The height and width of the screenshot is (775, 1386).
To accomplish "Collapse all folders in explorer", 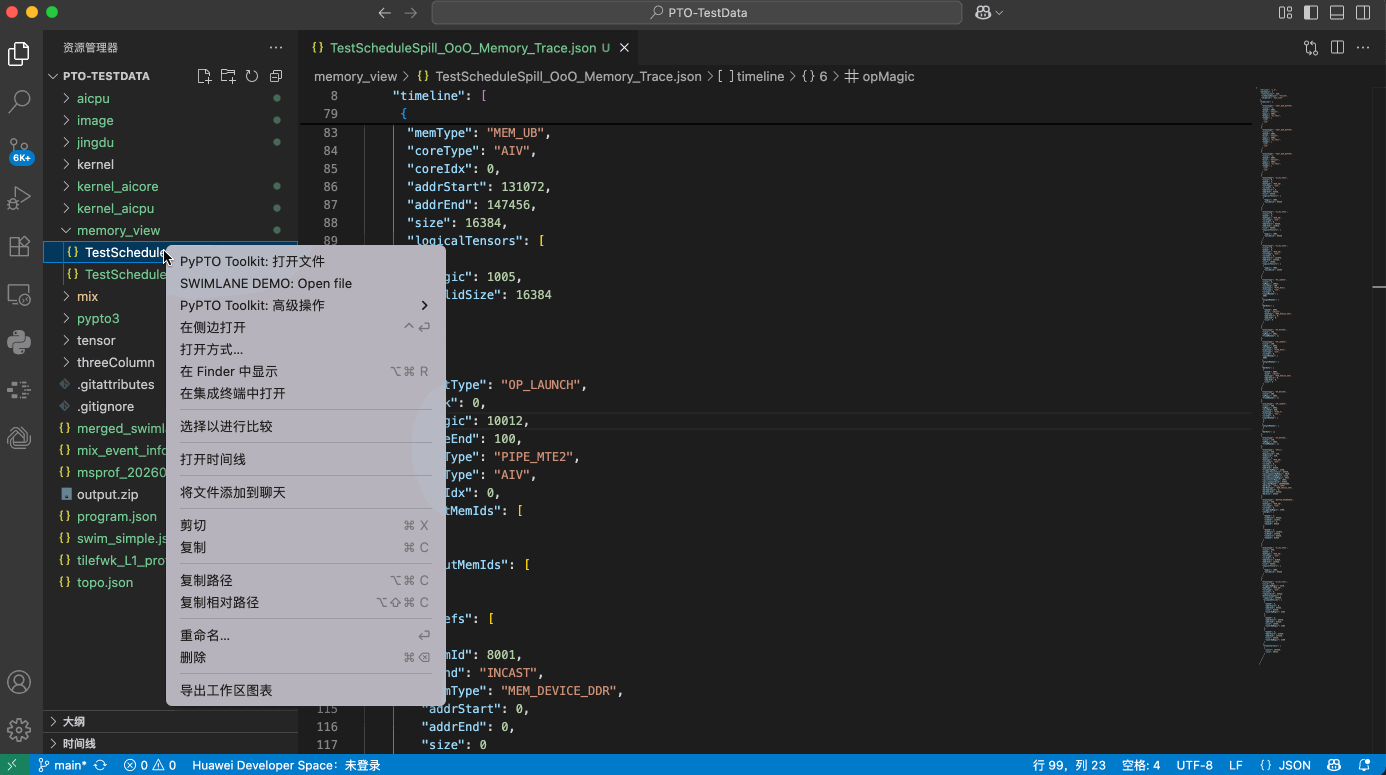I will click(276, 76).
